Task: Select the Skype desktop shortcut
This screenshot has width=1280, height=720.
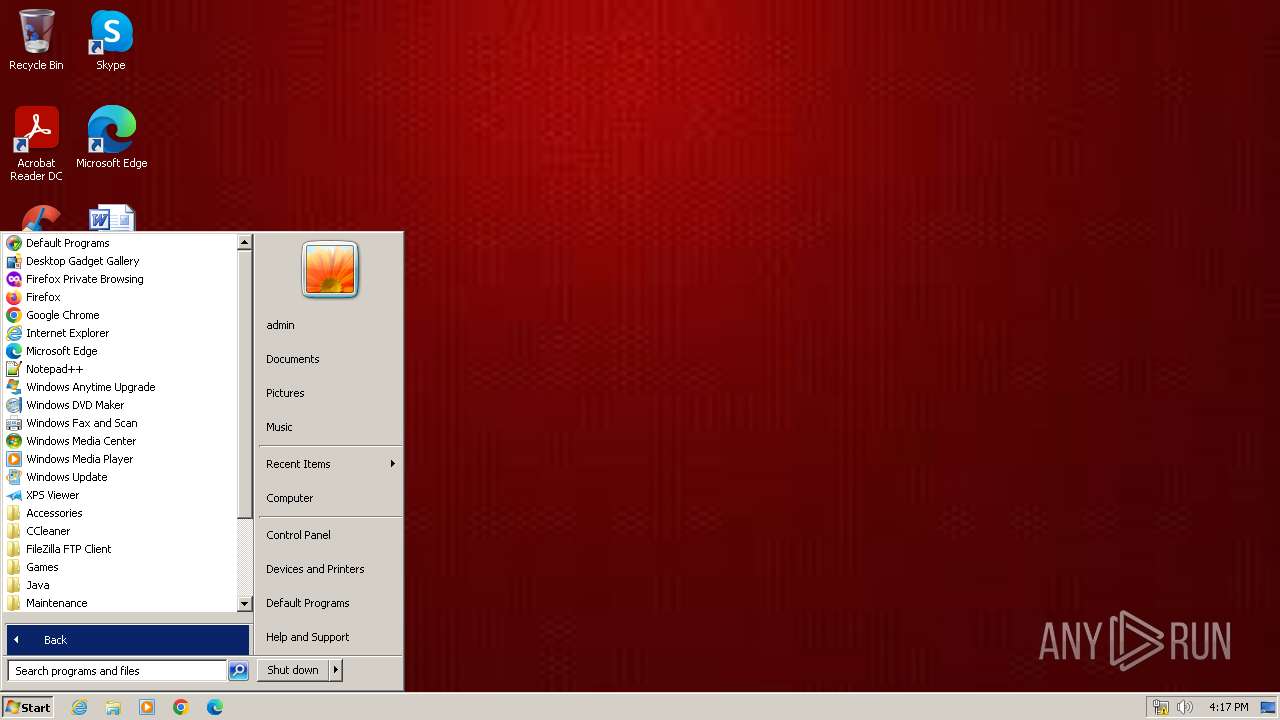Action: pyautogui.click(x=111, y=40)
